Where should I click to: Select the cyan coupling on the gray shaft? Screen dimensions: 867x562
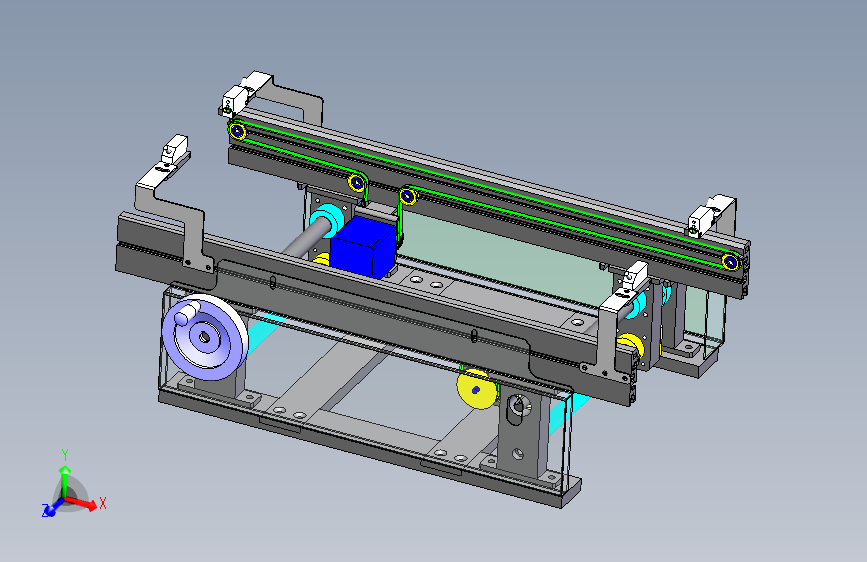click(x=326, y=220)
